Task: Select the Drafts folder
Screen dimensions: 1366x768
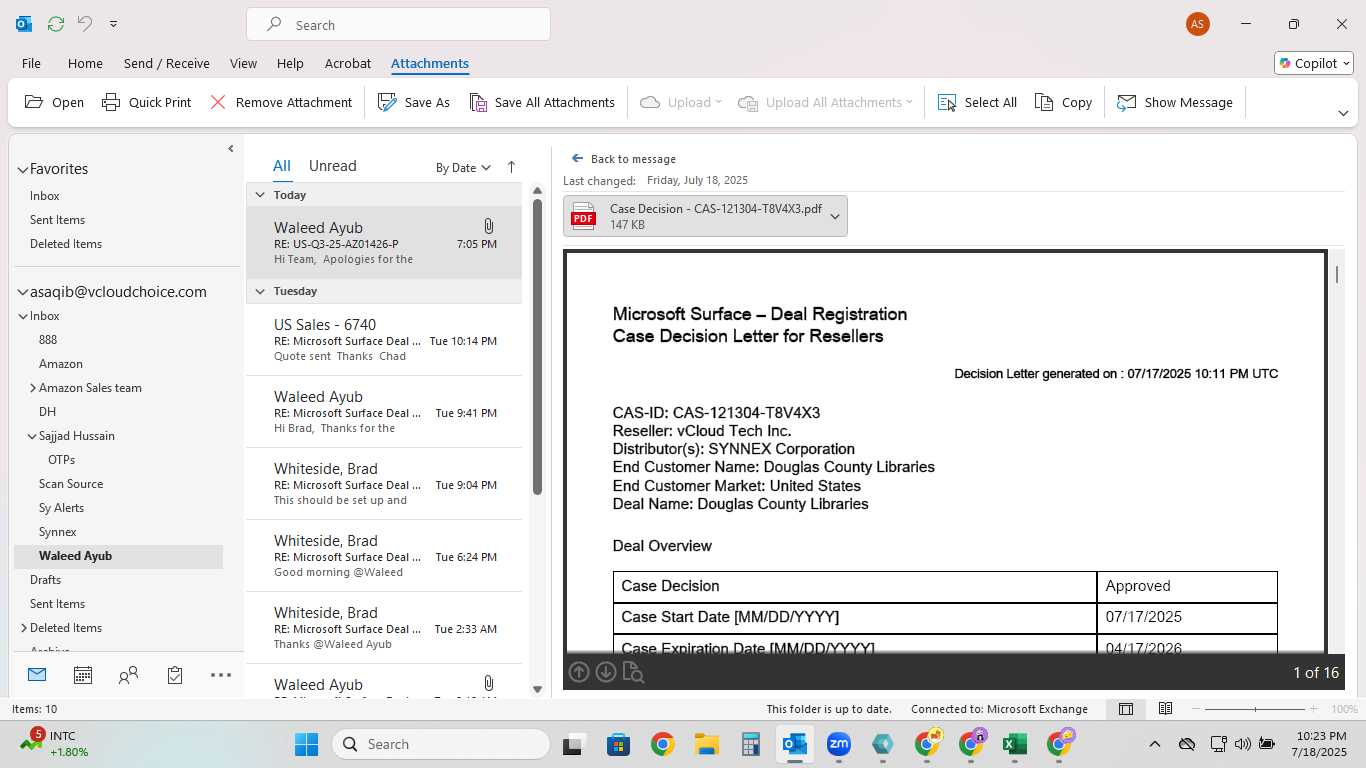Action: coord(45,580)
